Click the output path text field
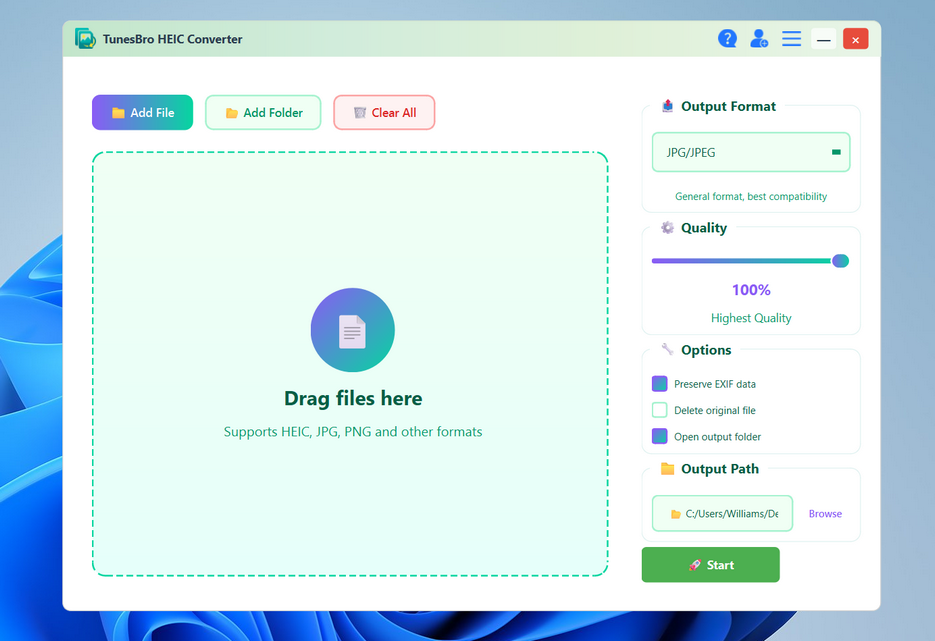This screenshot has width=935, height=641. pyautogui.click(x=725, y=513)
